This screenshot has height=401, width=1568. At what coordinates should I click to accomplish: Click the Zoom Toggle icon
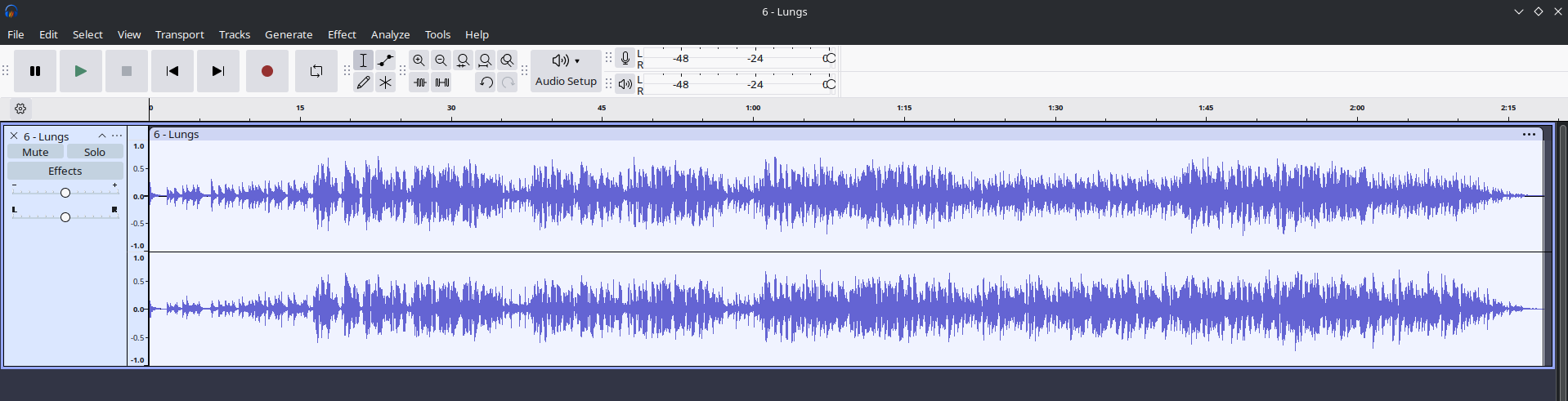508,60
